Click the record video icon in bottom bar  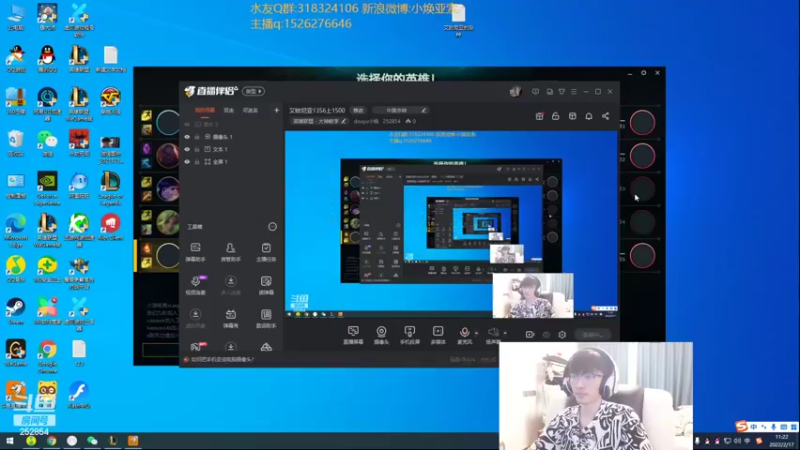tap(530, 335)
